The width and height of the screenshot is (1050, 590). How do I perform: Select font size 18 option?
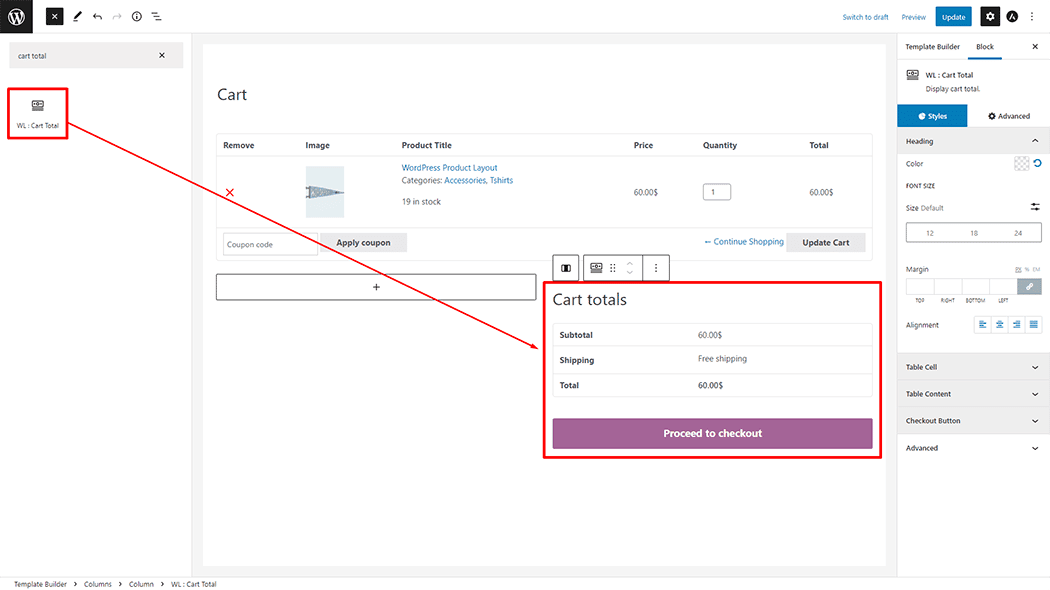pos(973,233)
